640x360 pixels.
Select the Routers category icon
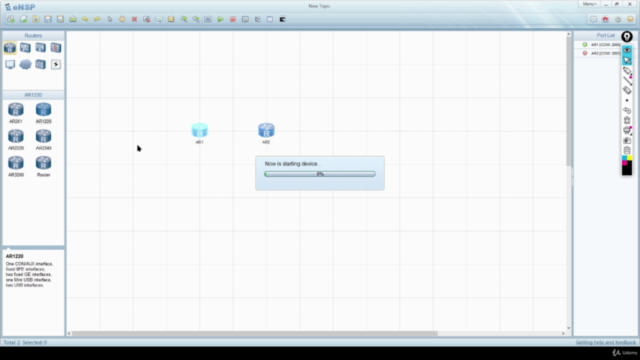[10, 48]
